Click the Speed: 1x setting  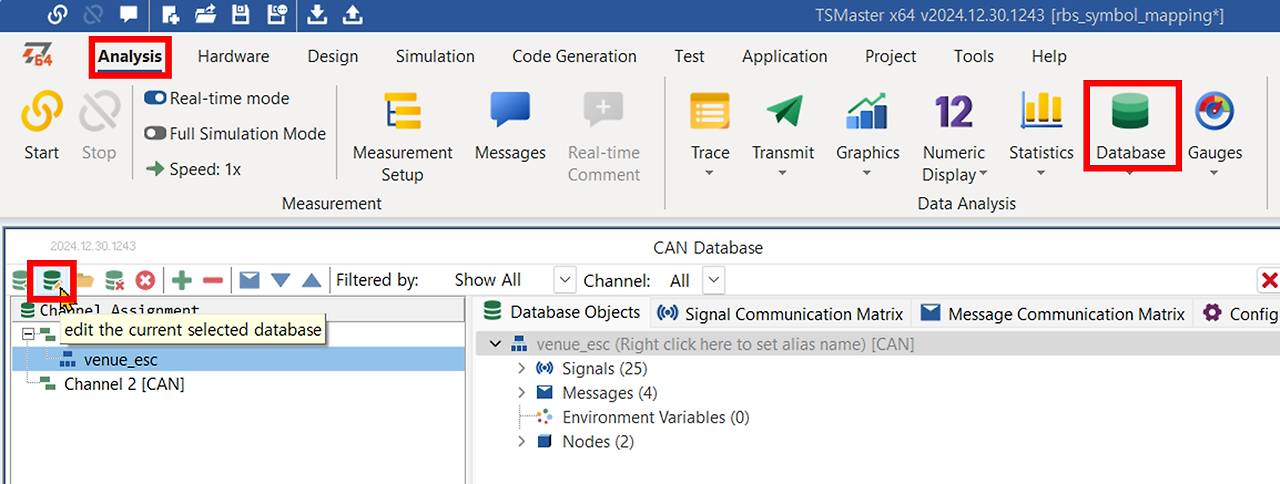193,169
